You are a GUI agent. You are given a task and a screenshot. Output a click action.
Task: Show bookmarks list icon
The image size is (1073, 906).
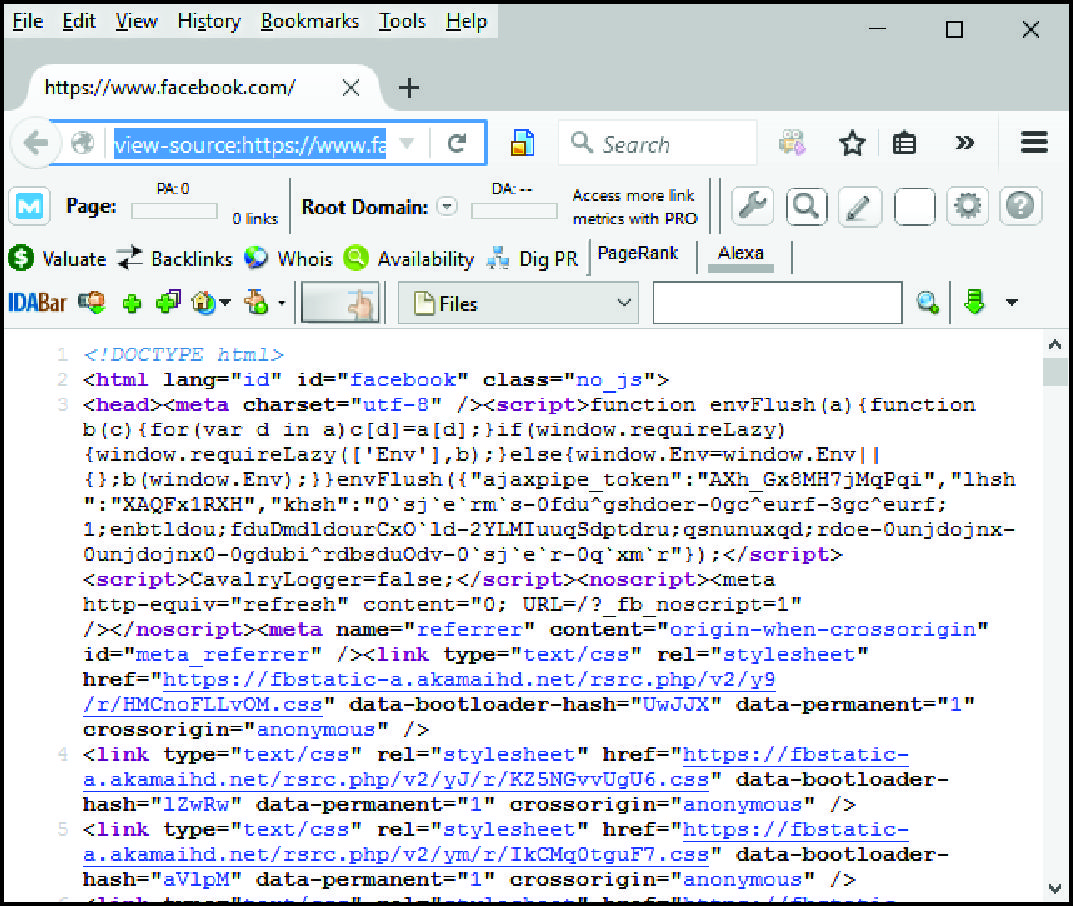point(904,143)
